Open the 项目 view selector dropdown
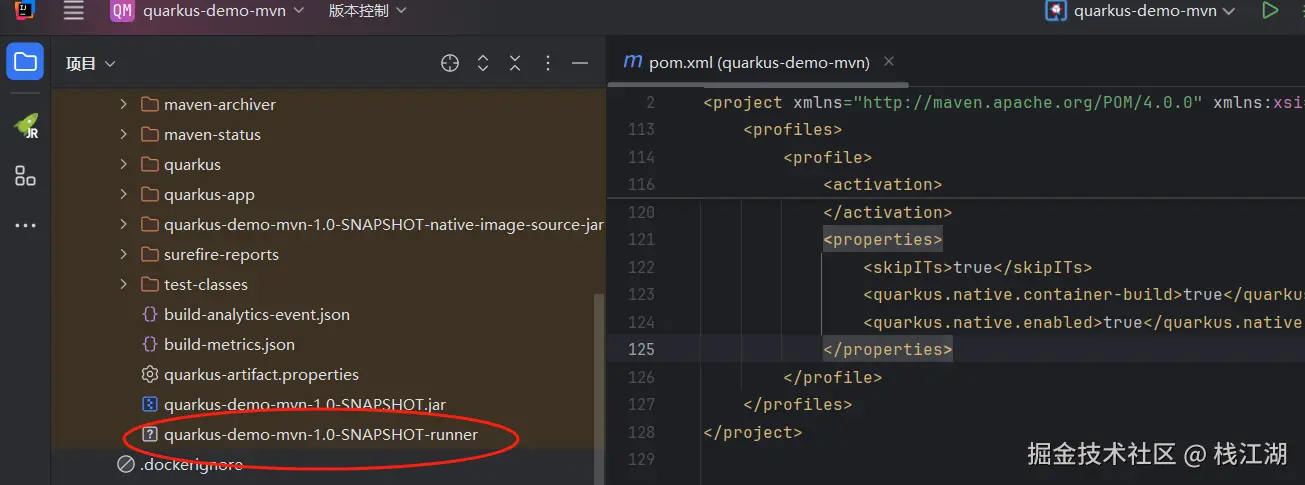1305x485 pixels. (91, 63)
